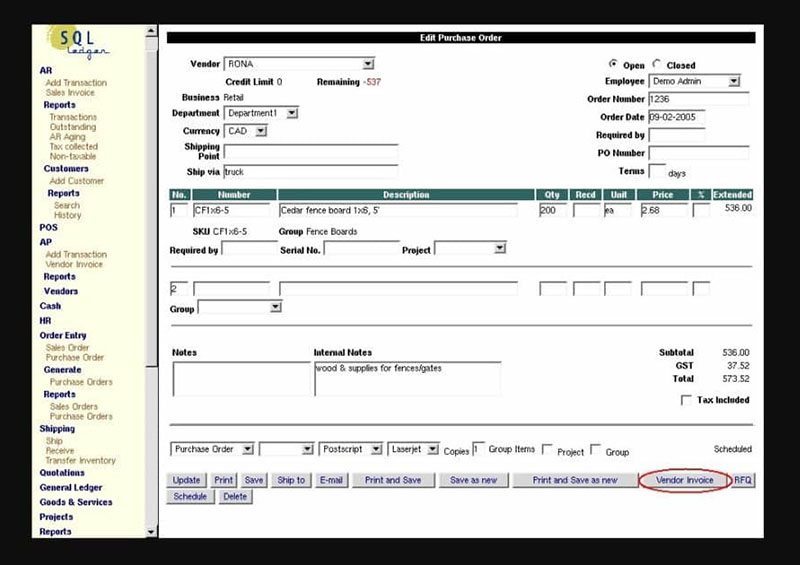Viewport: 800px width, 565px height.
Task: Open the Receive link under Shipping
Action: (60, 451)
